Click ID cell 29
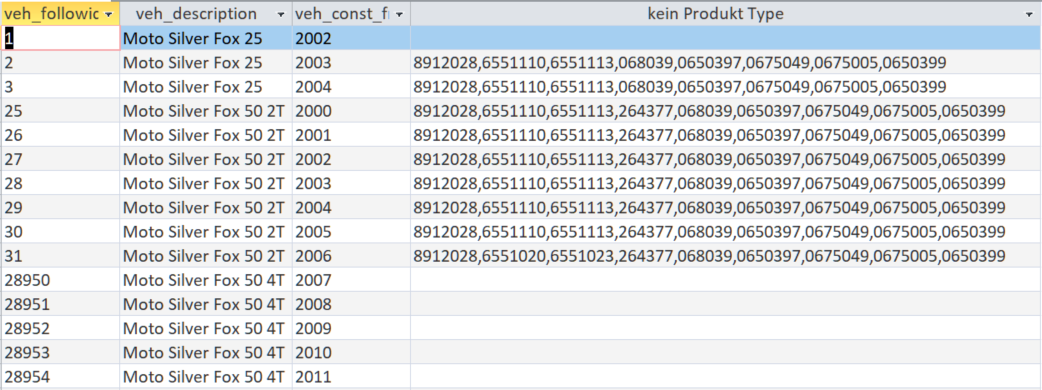Screen dimensions: 1042x390 click(x=60, y=208)
